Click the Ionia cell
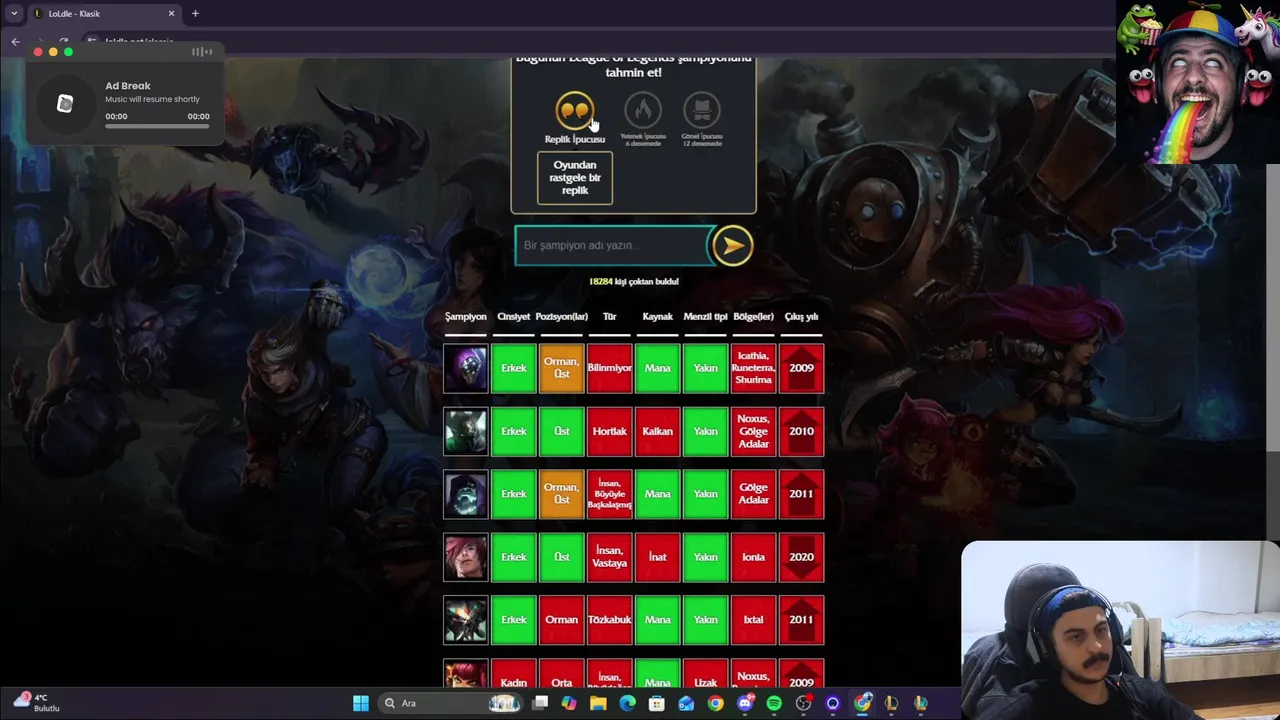Image resolution: width=1280 pixels, height=720 pixels. [x=754, y=557]
